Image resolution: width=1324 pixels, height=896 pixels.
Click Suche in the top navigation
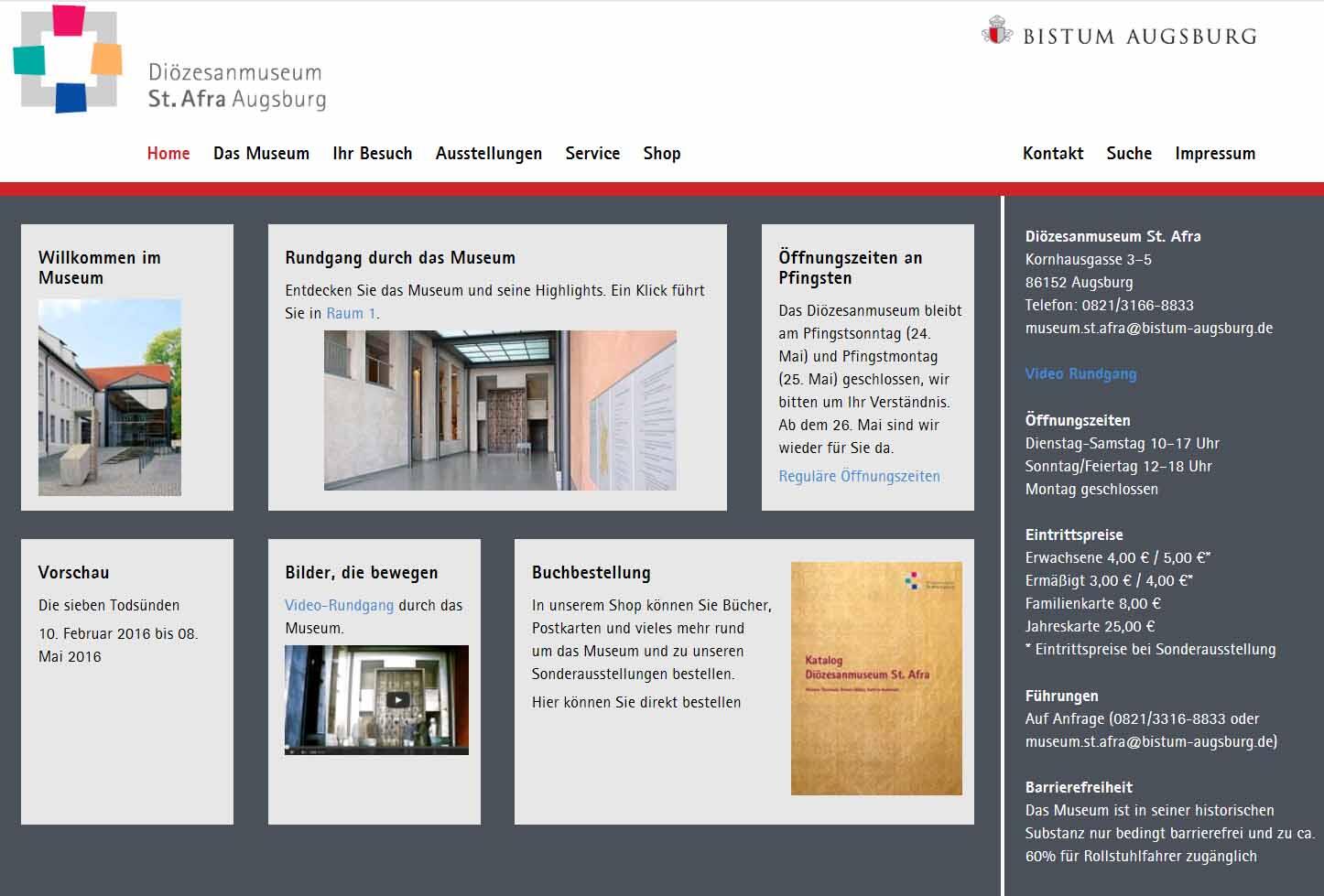click(x=1128, y=154)
